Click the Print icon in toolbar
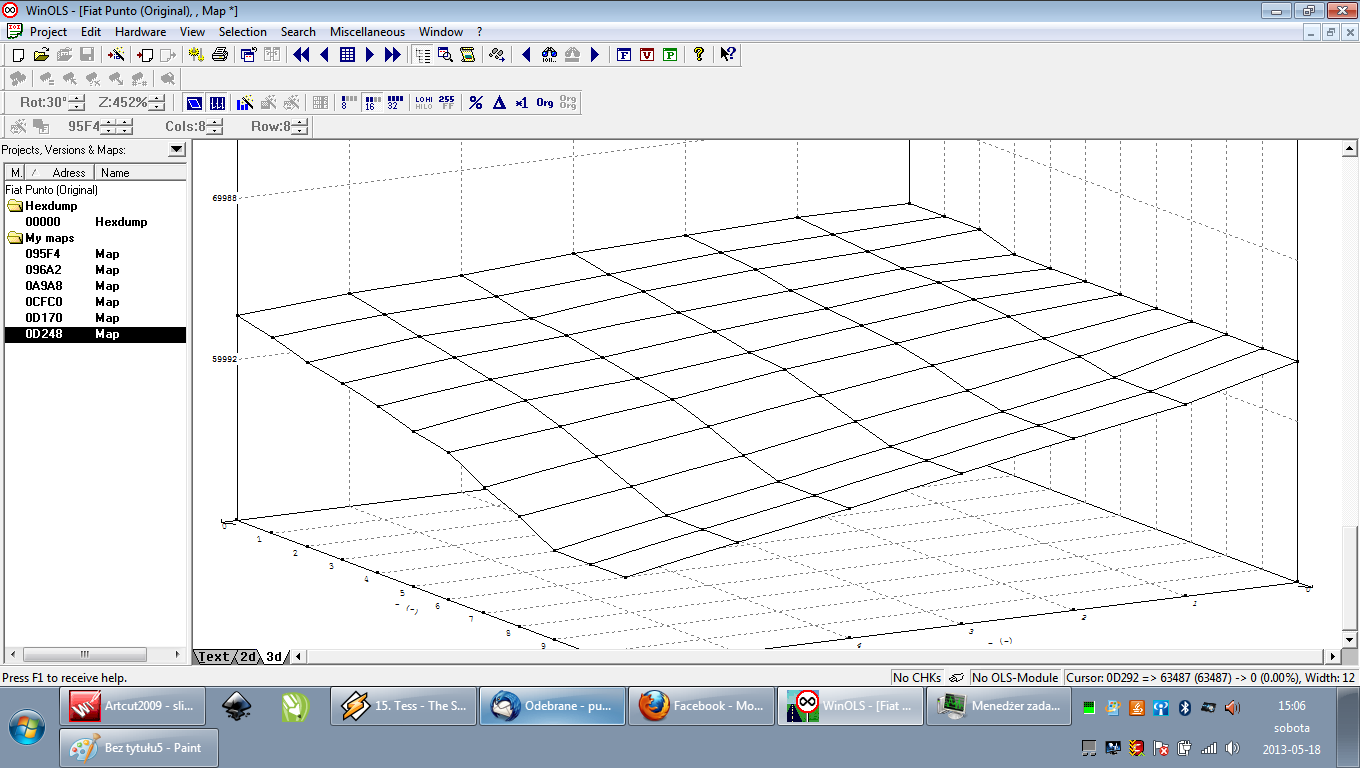1360x768 pixels. 220,55
